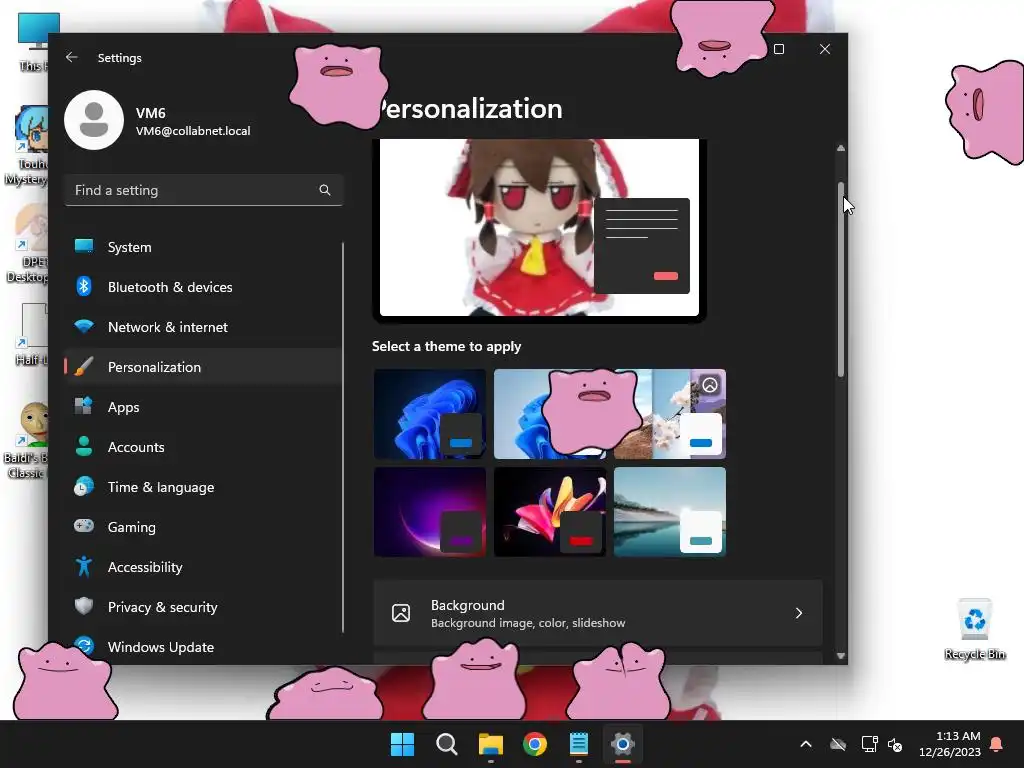Click the current theme preview image
Viewport: 1024px width, 768px height.
(539, 227)
